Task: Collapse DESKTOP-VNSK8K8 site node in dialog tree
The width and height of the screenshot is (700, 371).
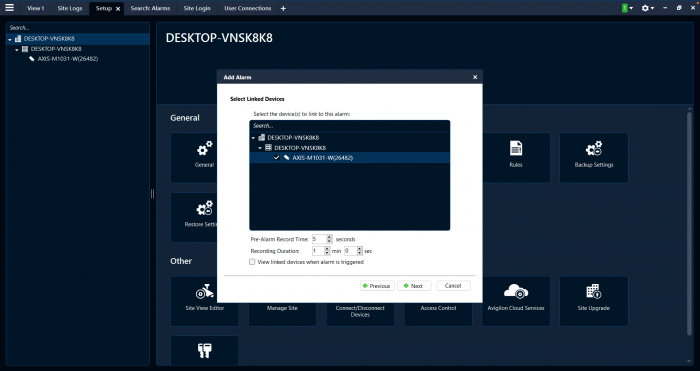Action: pos(254,138)
